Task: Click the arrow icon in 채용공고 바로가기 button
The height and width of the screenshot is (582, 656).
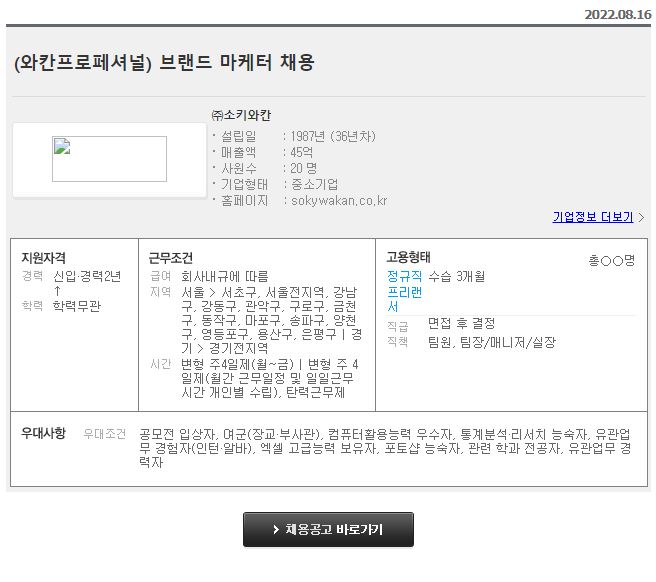Action: coord(276,530)
